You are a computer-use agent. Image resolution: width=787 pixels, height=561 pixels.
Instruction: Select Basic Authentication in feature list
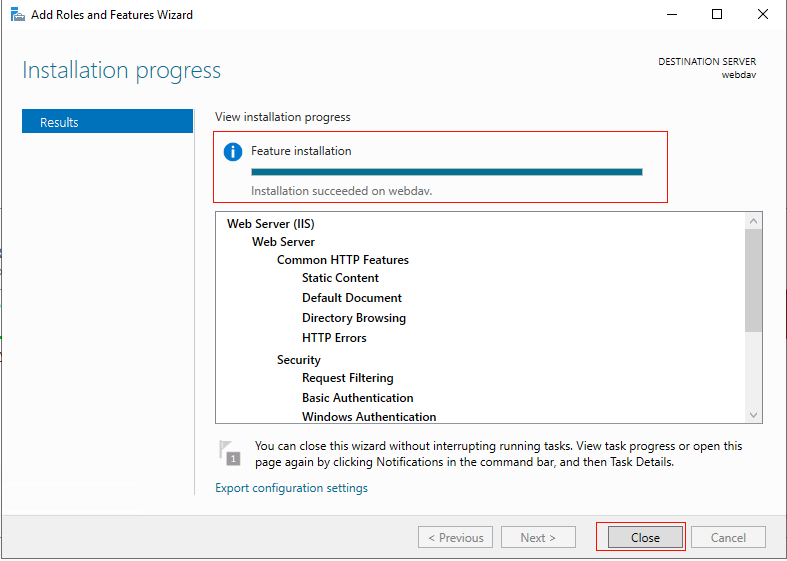[358, 398]
